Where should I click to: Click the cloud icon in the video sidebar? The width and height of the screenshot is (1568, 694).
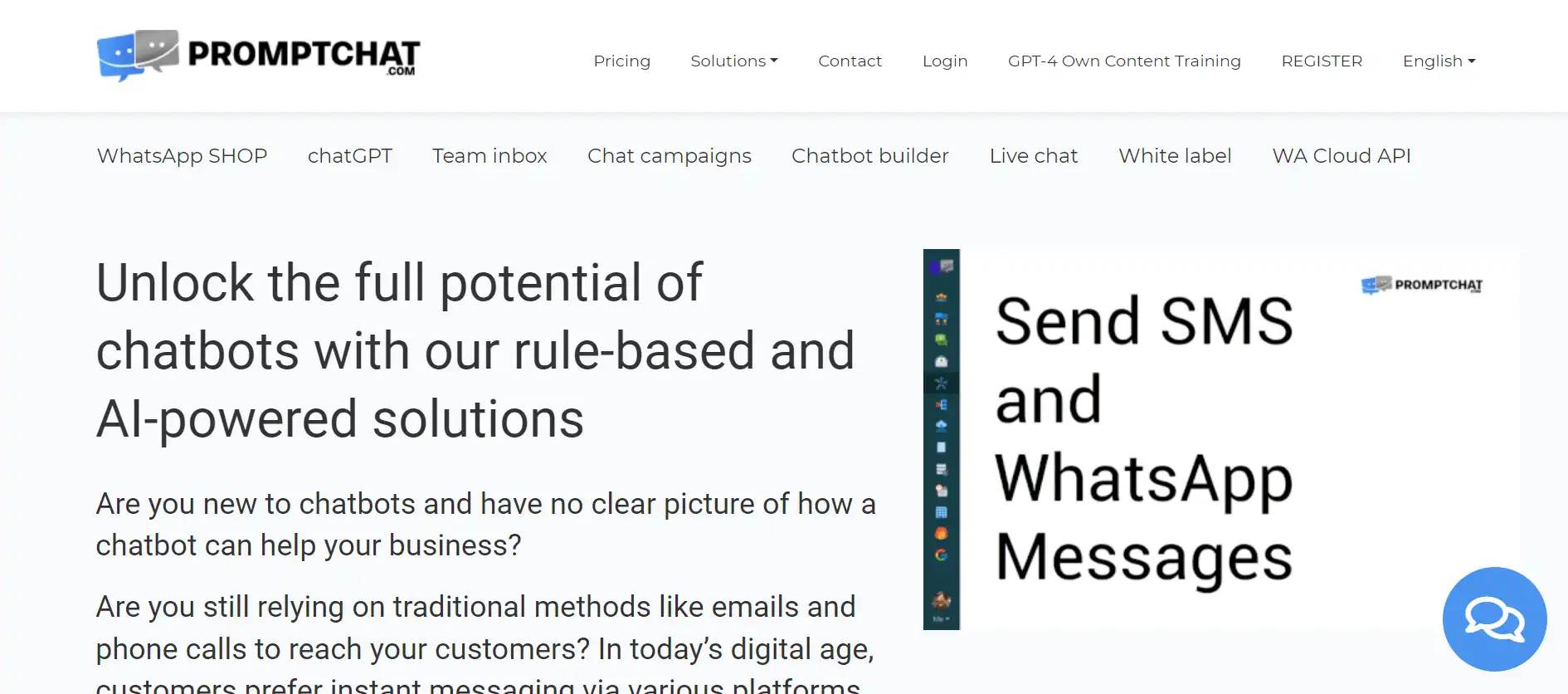[x=941, y=425]
